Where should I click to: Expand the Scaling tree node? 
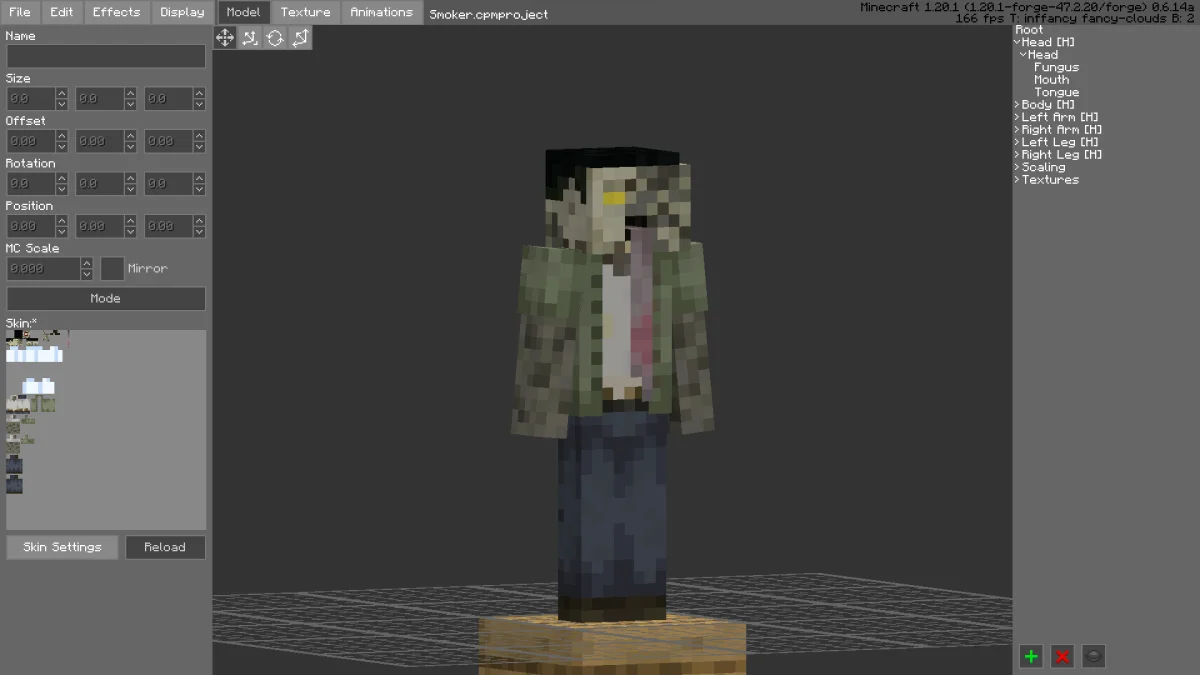pos(1017,167)
